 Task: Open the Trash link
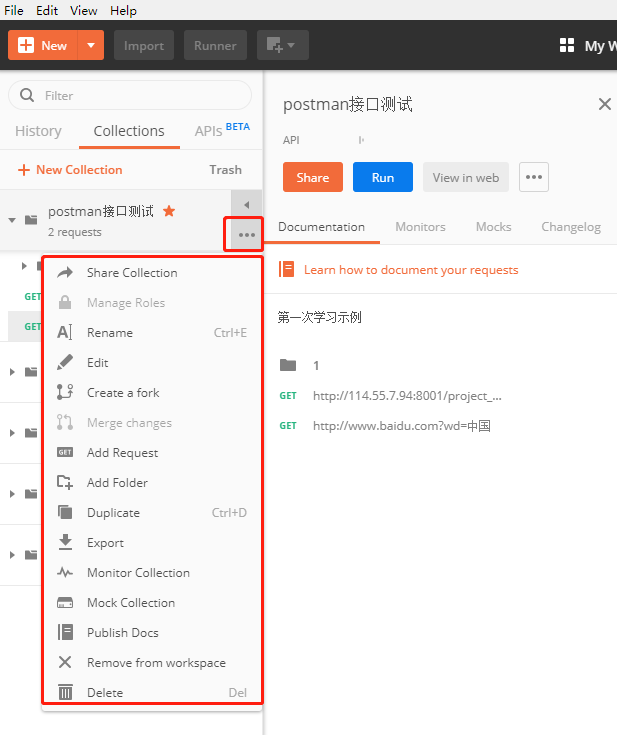click(x=226, y=170)
